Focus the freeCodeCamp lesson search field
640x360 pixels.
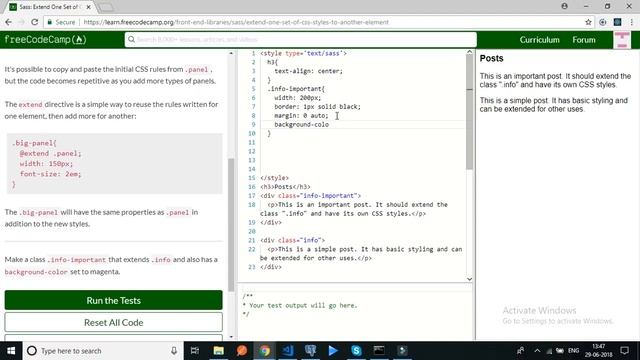301,40
